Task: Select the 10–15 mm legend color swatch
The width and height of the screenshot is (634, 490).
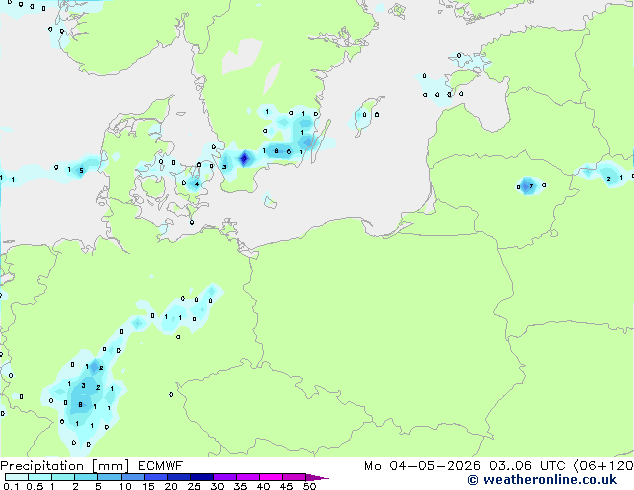Action: (x=132, y=477)
